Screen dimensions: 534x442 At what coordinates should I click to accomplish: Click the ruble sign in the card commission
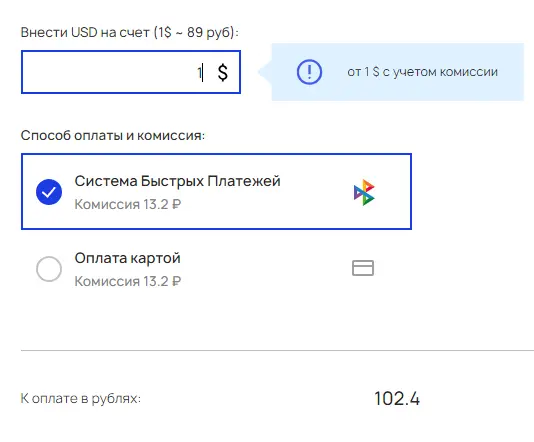176,281
